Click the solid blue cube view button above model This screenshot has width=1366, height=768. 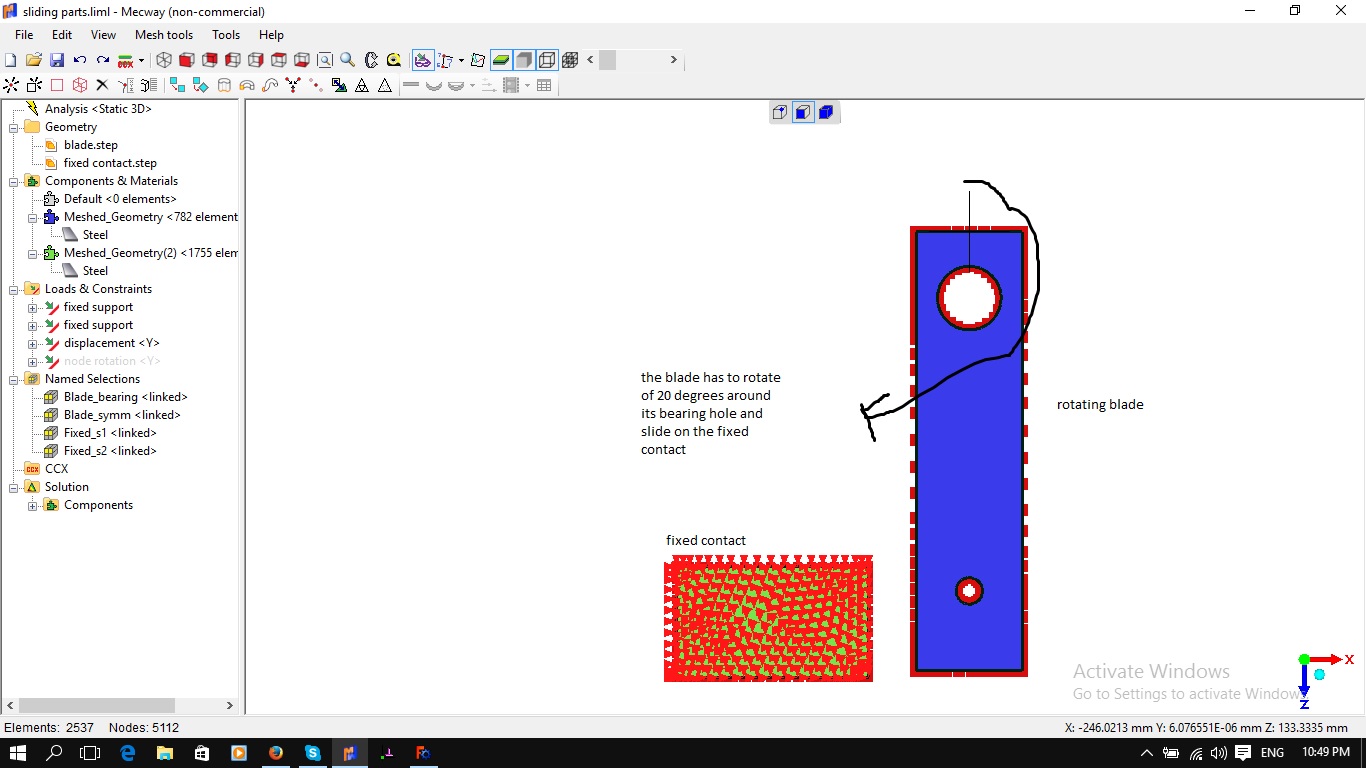click(826, 112)
